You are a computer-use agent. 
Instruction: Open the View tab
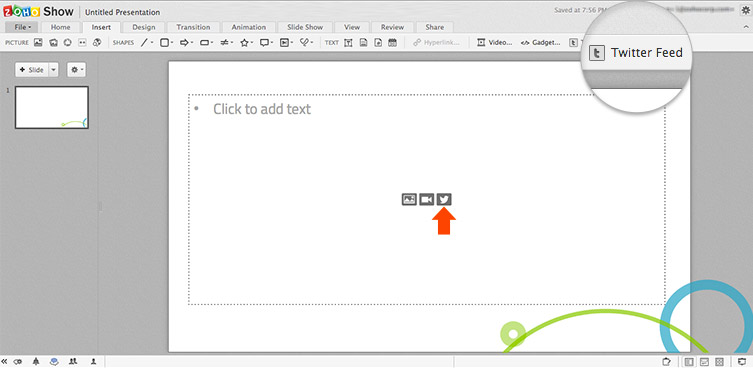[352, 27]
